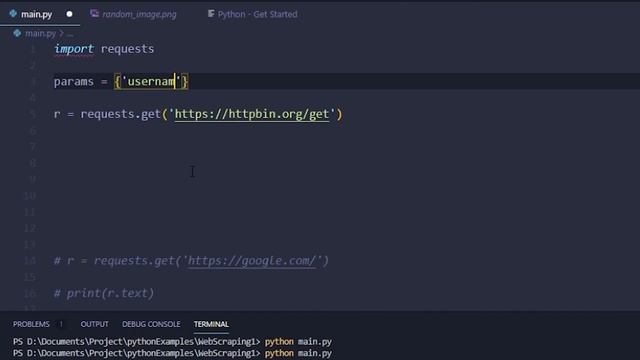Click the Problems count badge
This screenshot has height=360, width=640.
(x=61, y=324)
